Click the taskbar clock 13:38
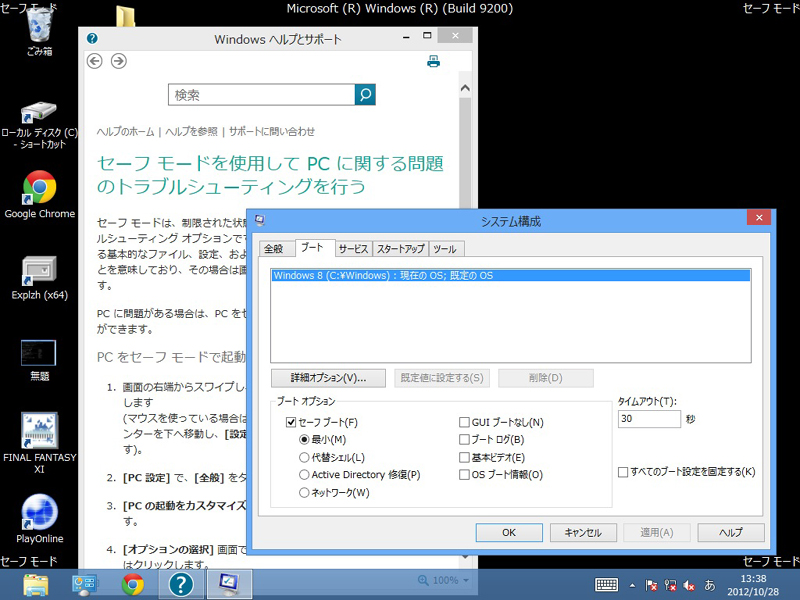The image size is (800, 600). click(x=753, y=579)
